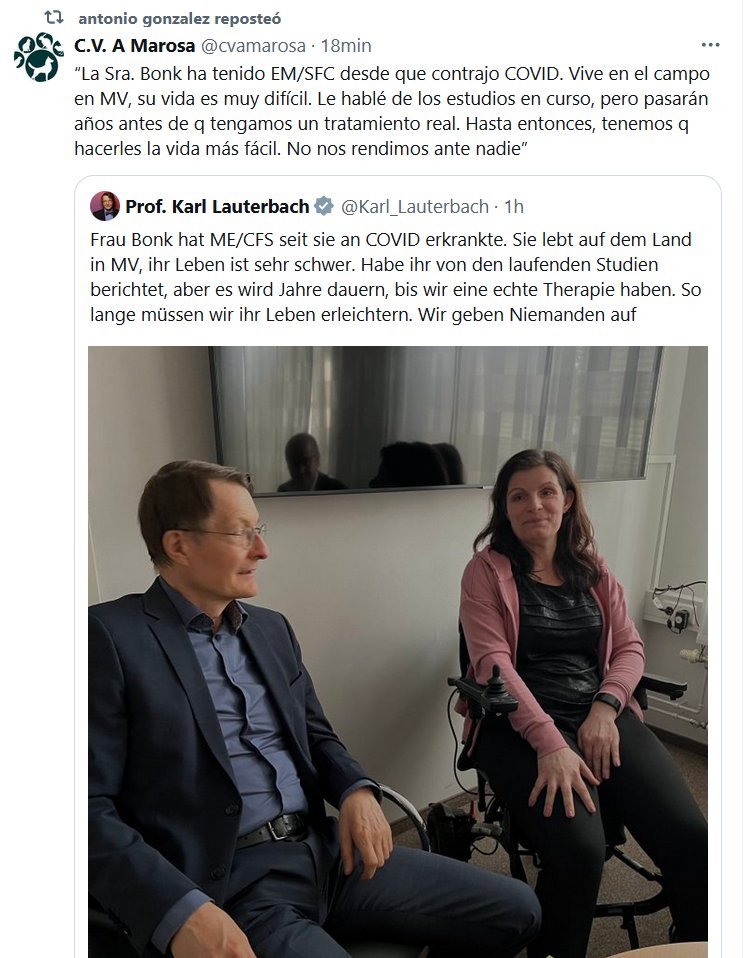
Task: Click the Spanish tweet text about Sra. Bonk
Action: pos(395,111)
